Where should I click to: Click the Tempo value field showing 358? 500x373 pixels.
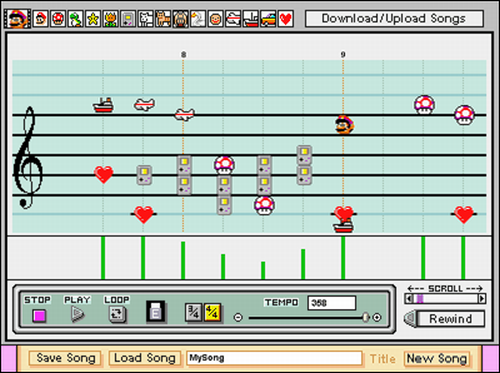pos(332,303)
